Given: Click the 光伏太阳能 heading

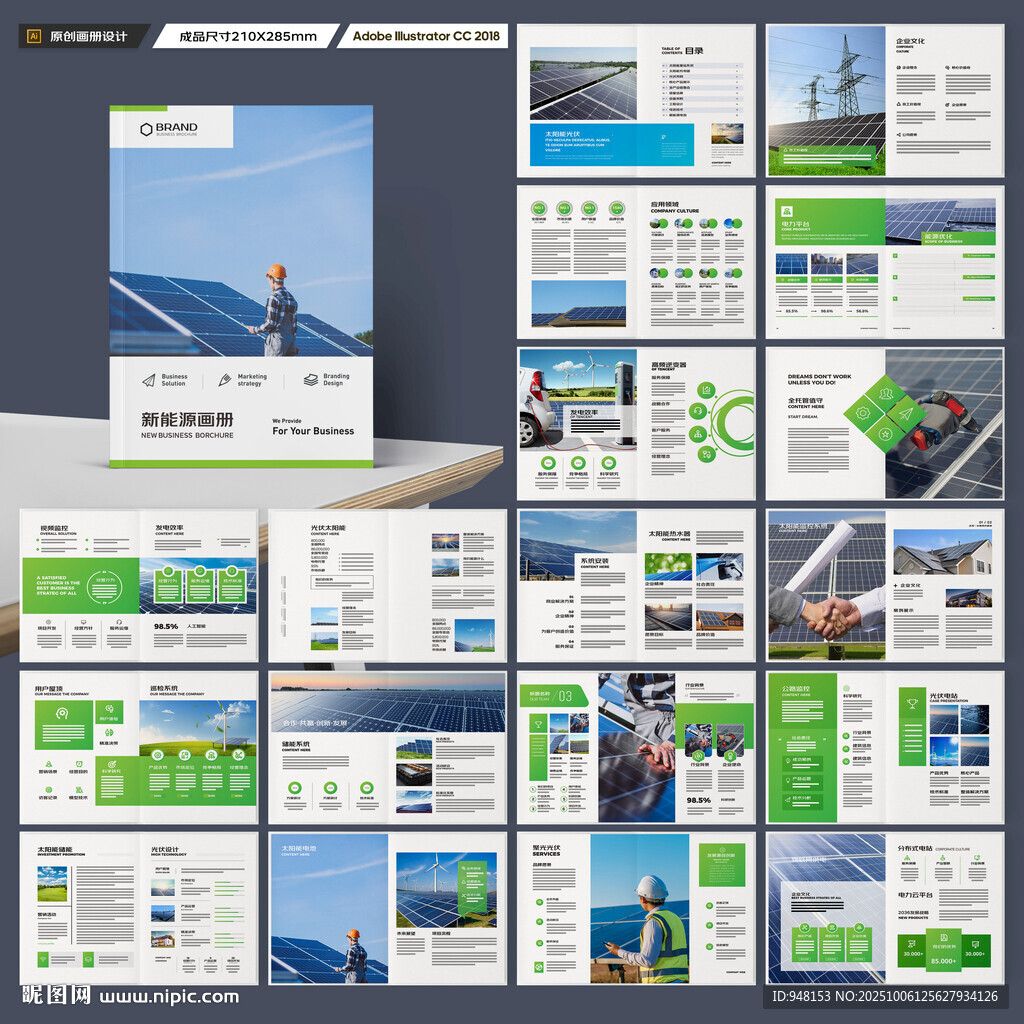Looking at the screenshot, I should 328,527.
